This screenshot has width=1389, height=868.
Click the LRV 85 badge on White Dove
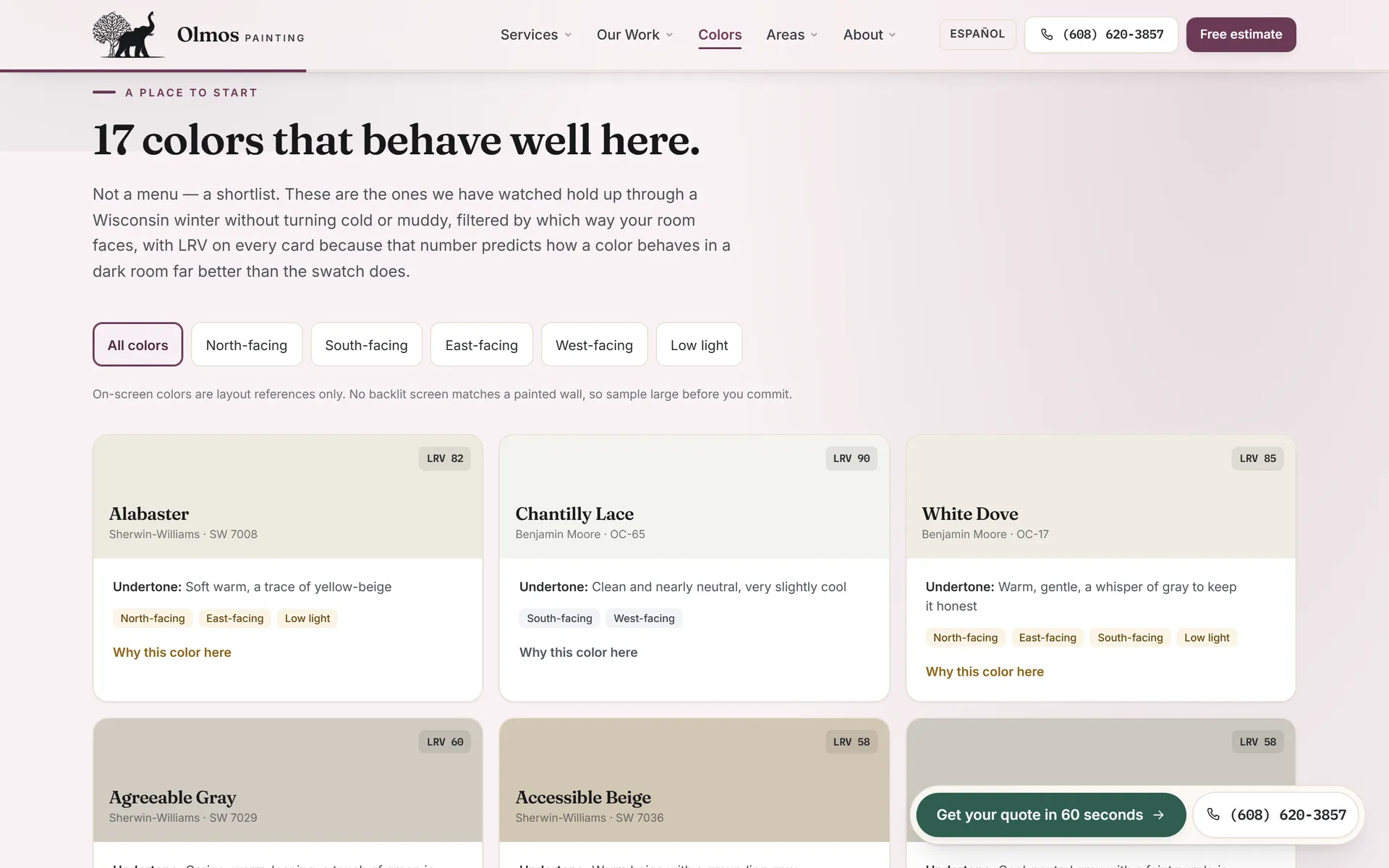click(x=1257, y=459)
